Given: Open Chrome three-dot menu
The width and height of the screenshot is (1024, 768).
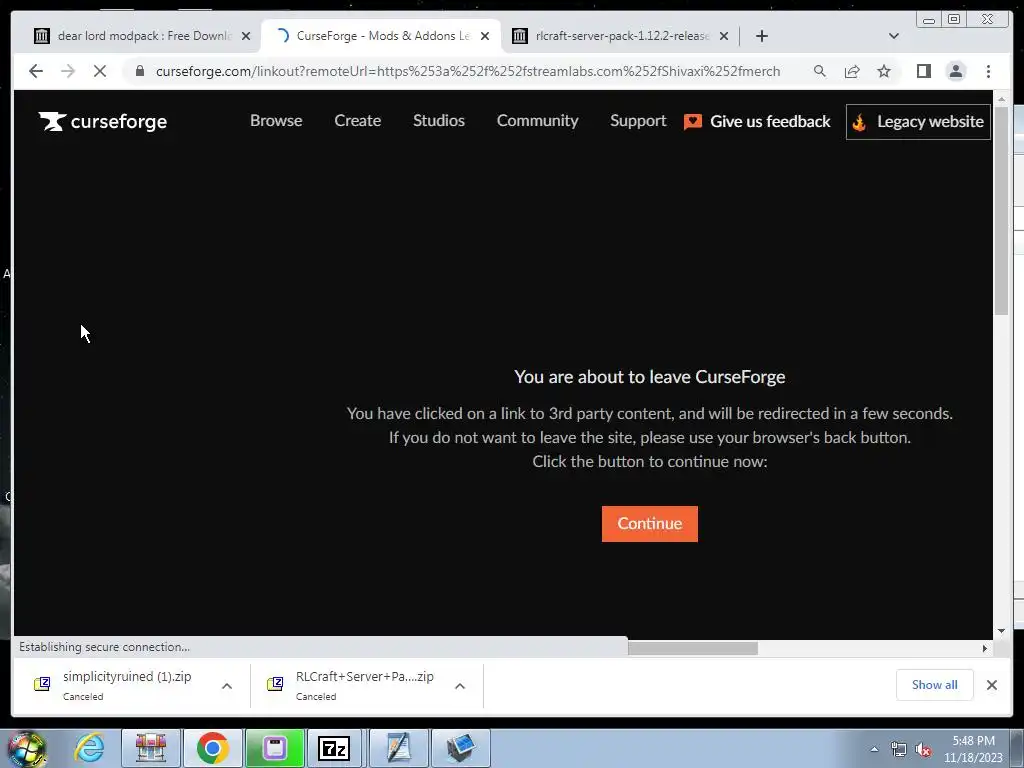Looking at the screenshot, I should (x=988, y=71).
